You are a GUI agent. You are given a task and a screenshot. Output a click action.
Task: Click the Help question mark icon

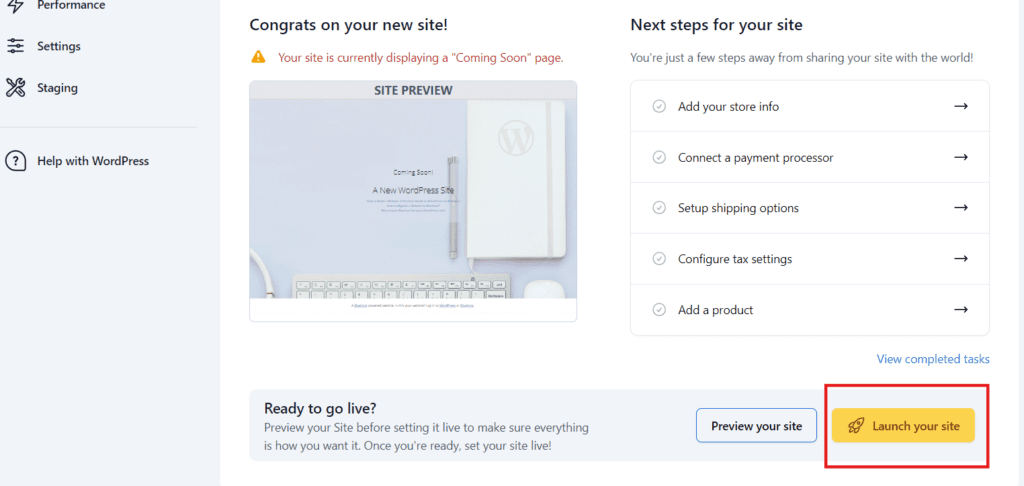(16, 161)
